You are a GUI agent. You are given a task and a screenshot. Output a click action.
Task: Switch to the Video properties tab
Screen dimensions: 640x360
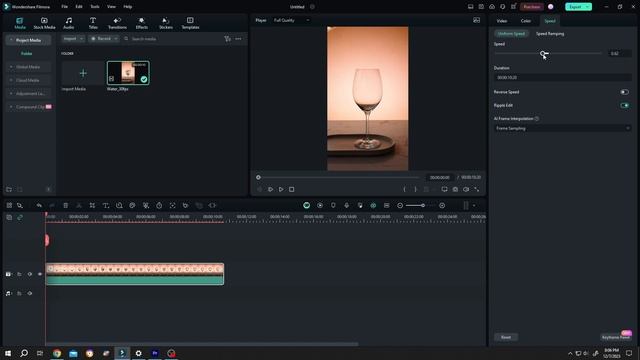point(502,21)
